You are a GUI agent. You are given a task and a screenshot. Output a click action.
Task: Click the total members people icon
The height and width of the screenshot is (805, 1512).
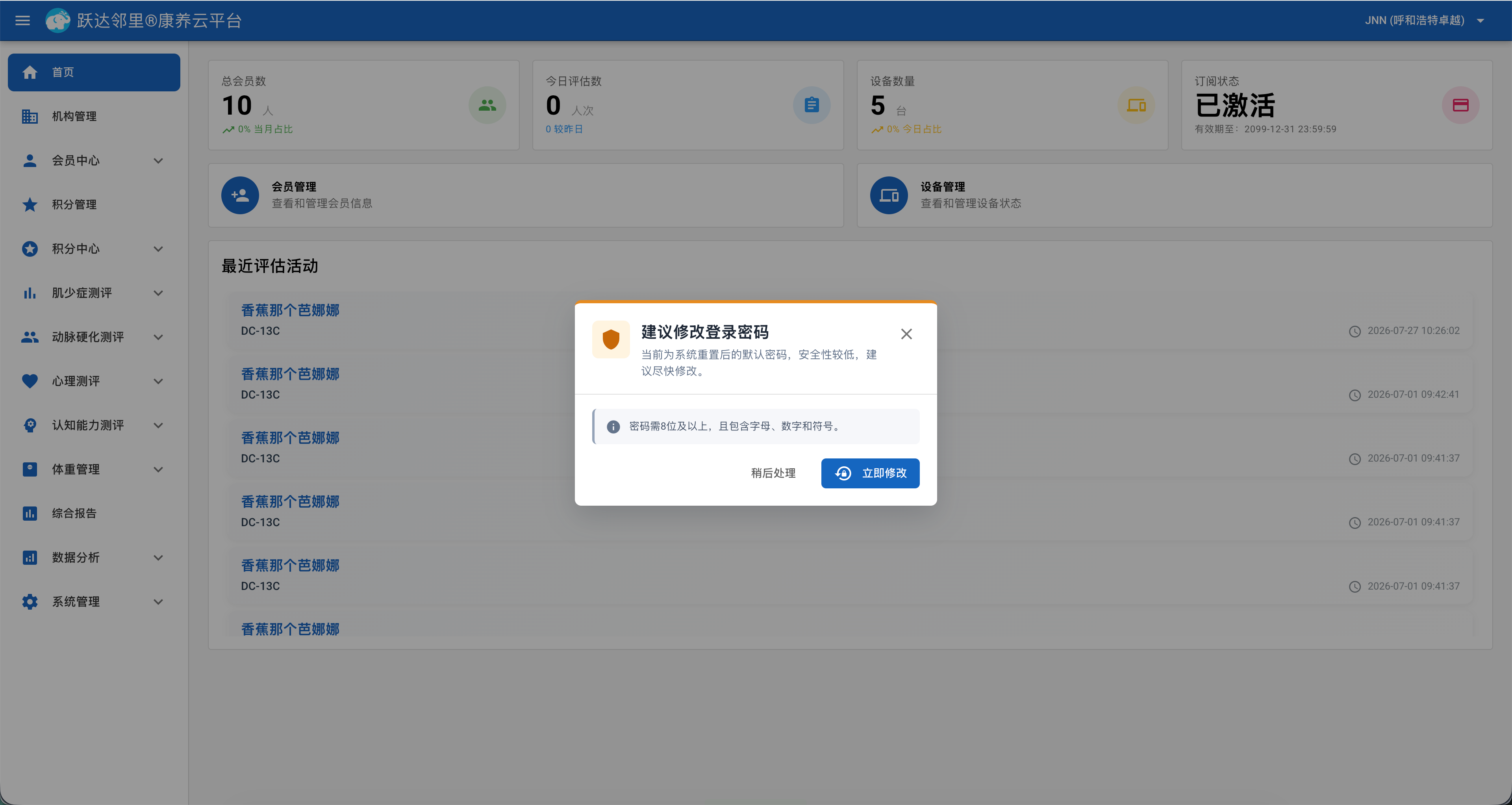pos(487,105)
